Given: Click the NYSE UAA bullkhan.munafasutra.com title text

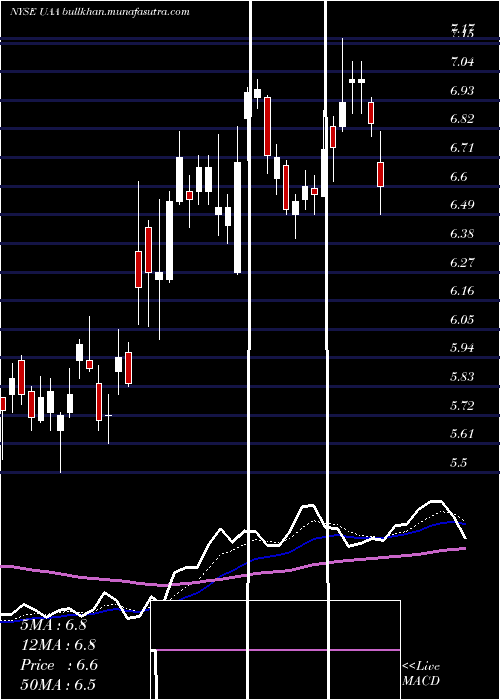Looking at the screenshot, I should [x=100, y=12].
